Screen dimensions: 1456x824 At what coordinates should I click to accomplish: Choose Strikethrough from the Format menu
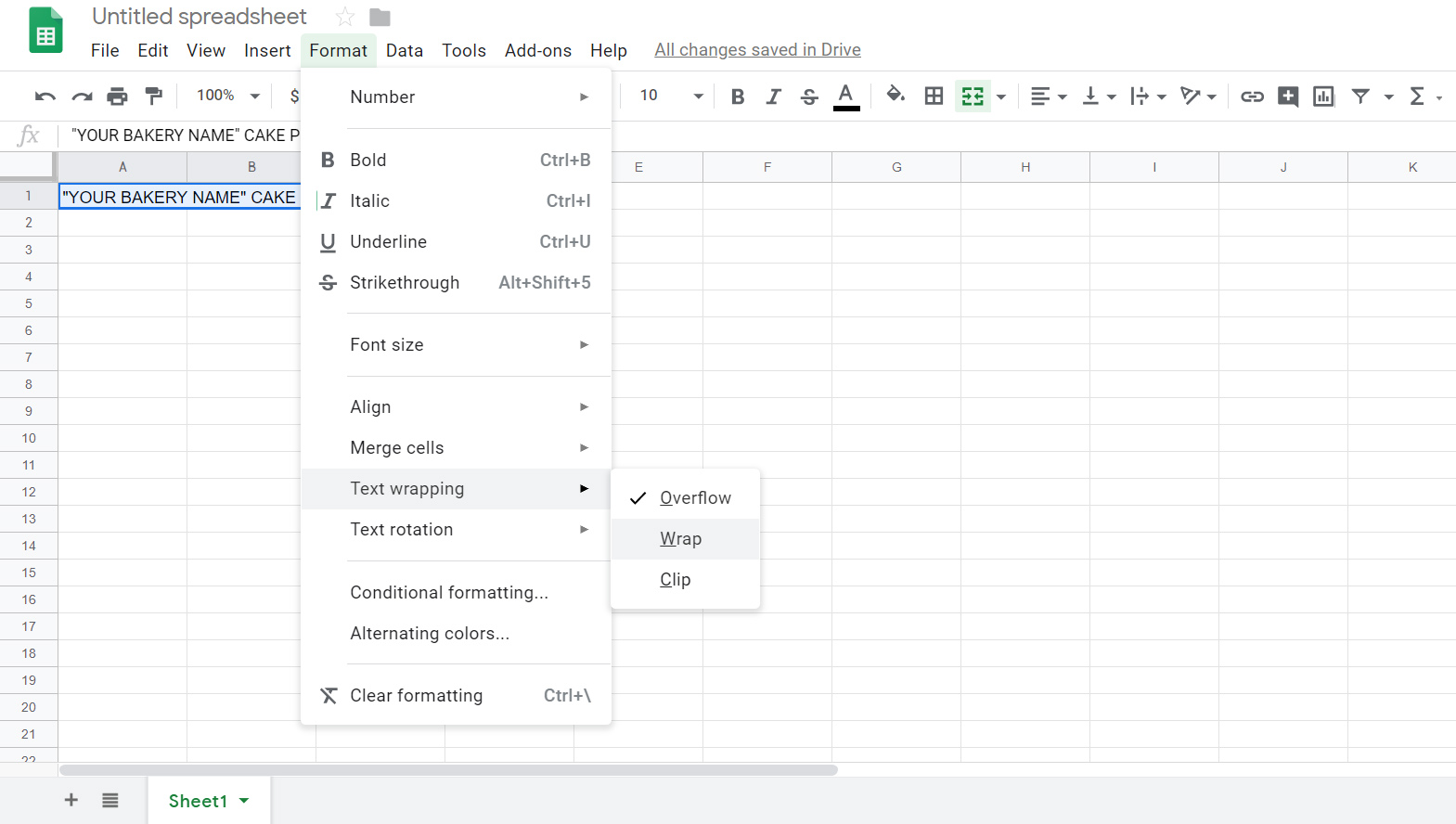[456, 282]
